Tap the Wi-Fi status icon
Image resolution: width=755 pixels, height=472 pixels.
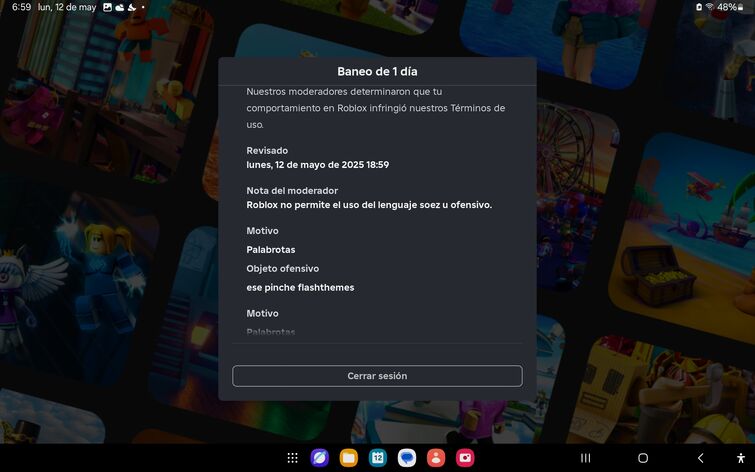click(x=710, y=7)
